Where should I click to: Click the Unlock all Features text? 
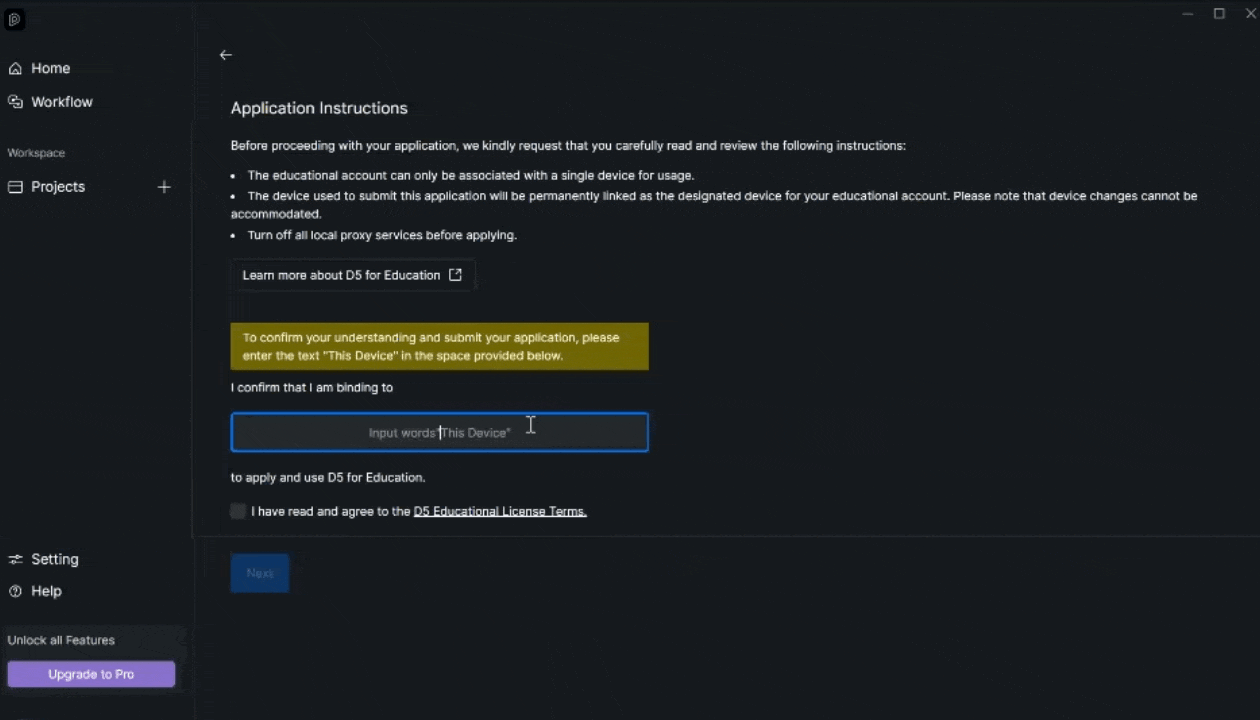pyautogui.click(x=61, y=640)
